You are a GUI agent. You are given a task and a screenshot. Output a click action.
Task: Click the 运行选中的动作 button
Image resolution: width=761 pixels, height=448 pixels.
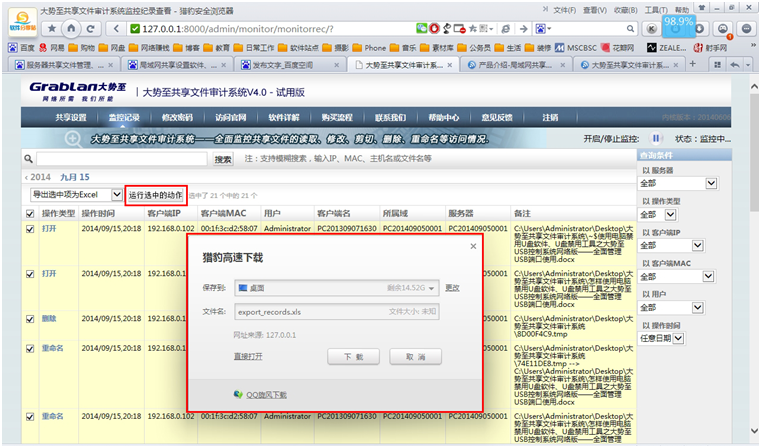[x=155, y=194]
